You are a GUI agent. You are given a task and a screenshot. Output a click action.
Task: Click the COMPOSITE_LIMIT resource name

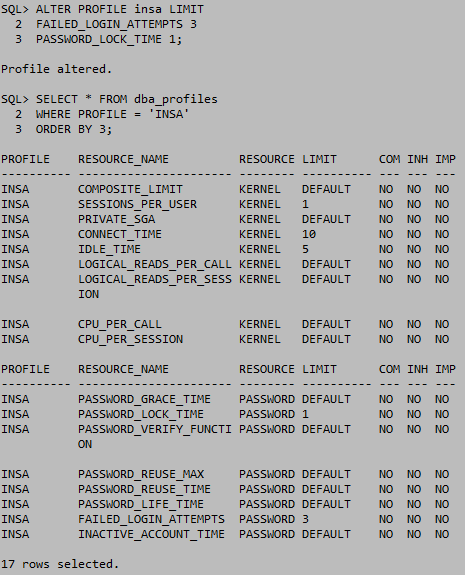[130, 189]
